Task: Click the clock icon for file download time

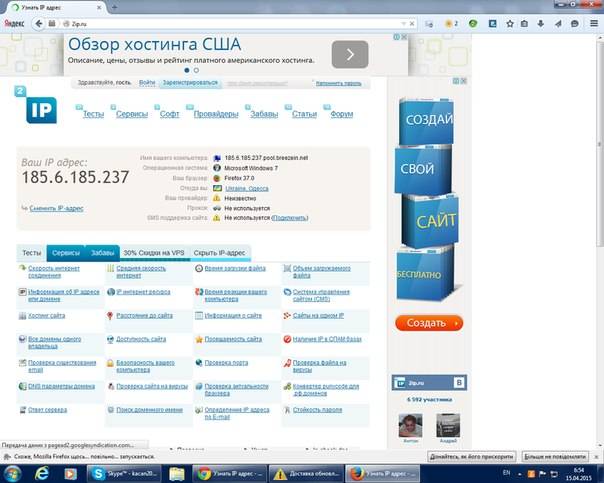Action: point(199,268)
